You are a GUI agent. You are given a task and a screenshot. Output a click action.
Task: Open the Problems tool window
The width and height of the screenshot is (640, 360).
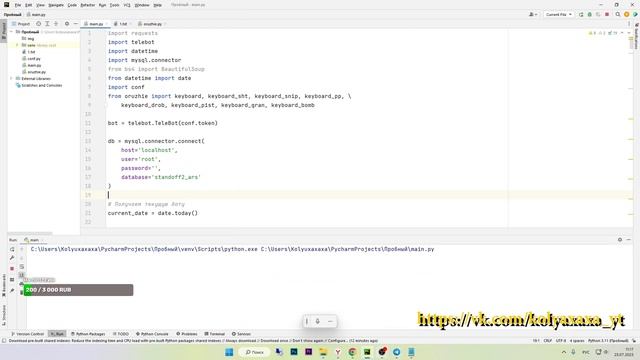(x=187, y=334)
